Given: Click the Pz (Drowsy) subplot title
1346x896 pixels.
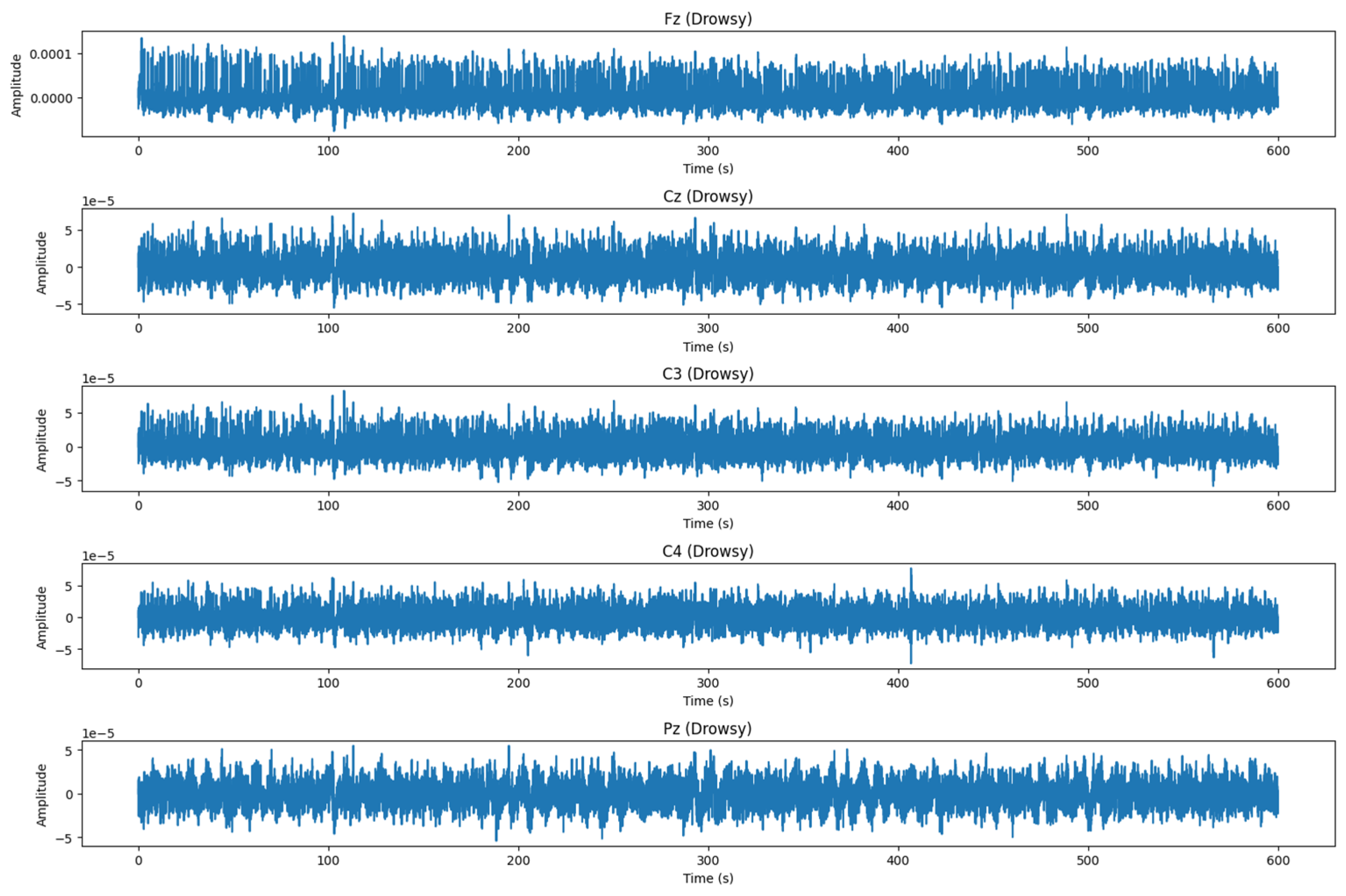Looking at the screenshot, I should [x=708, y=729].
